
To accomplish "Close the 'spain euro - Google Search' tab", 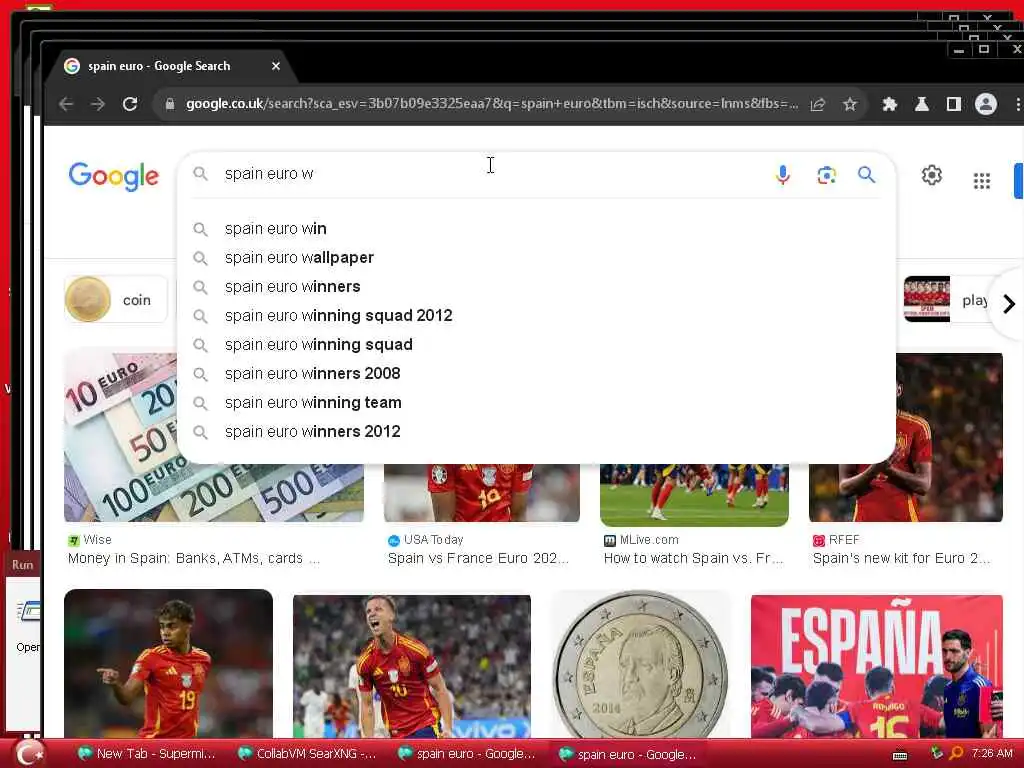I will [x=276, y=66].
